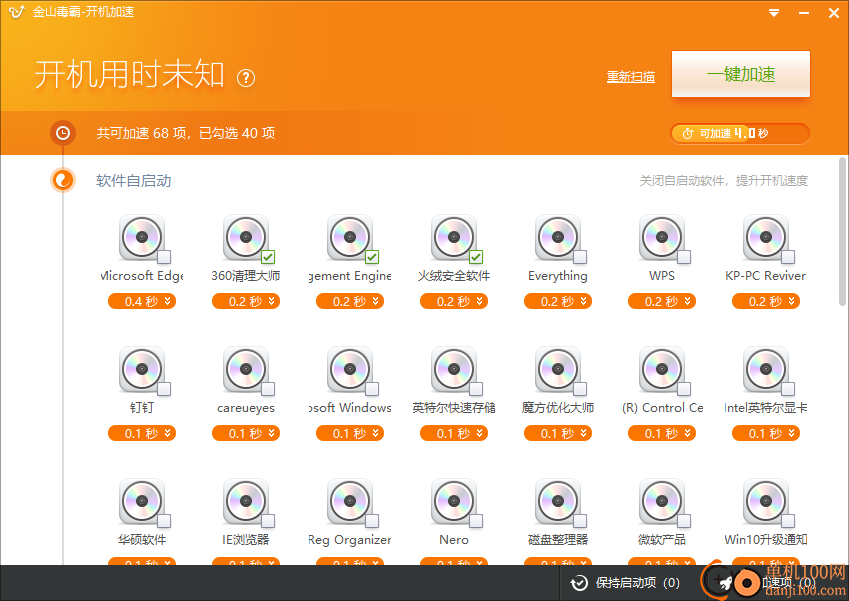Click the 软件自启动 section heading
Screen dimensions: 849x601
[x=134, y=181]
